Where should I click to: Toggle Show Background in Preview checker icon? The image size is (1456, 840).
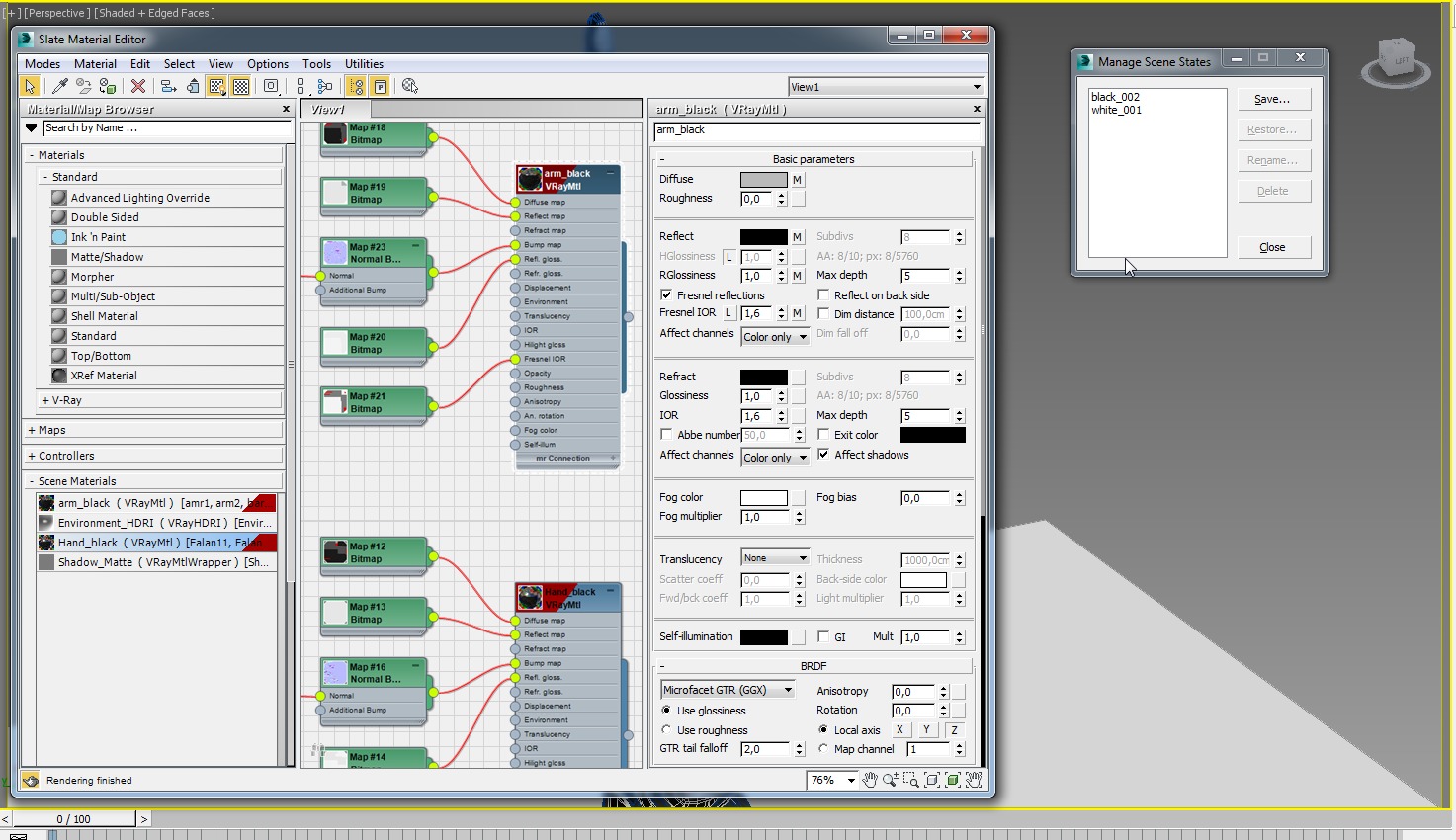tap(241, 87)
